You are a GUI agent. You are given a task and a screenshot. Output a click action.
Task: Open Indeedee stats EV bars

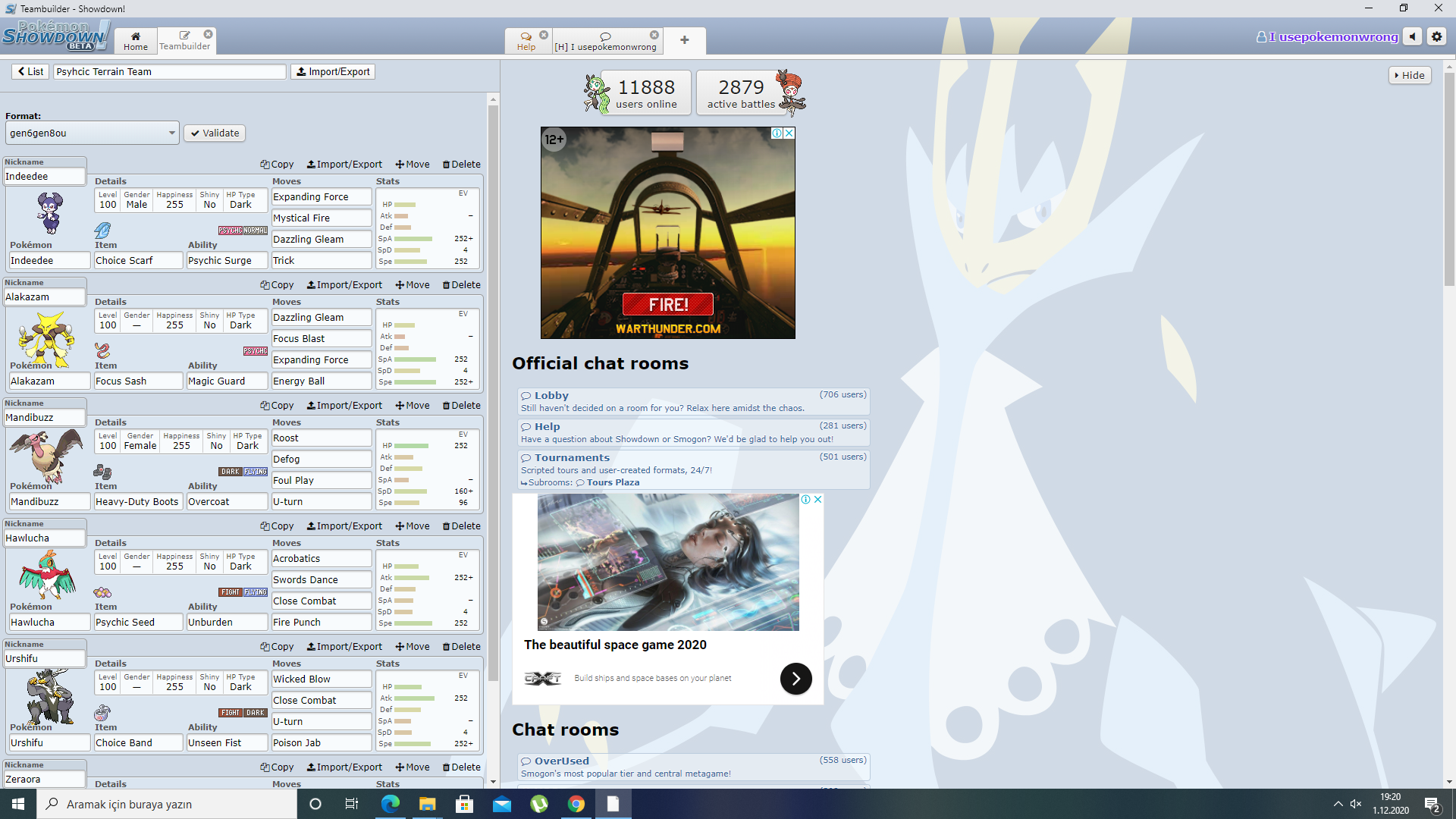pos(428,227)
